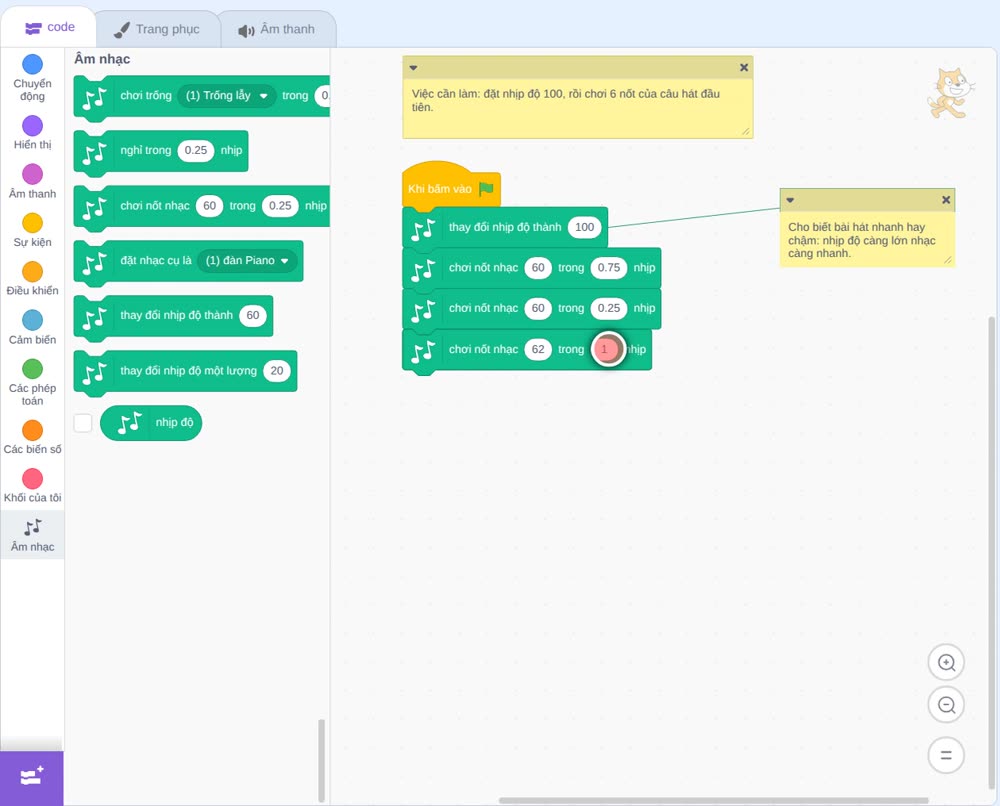Edit the note 62 value field
Screen dimensions: 1000x806
point(538,349)
